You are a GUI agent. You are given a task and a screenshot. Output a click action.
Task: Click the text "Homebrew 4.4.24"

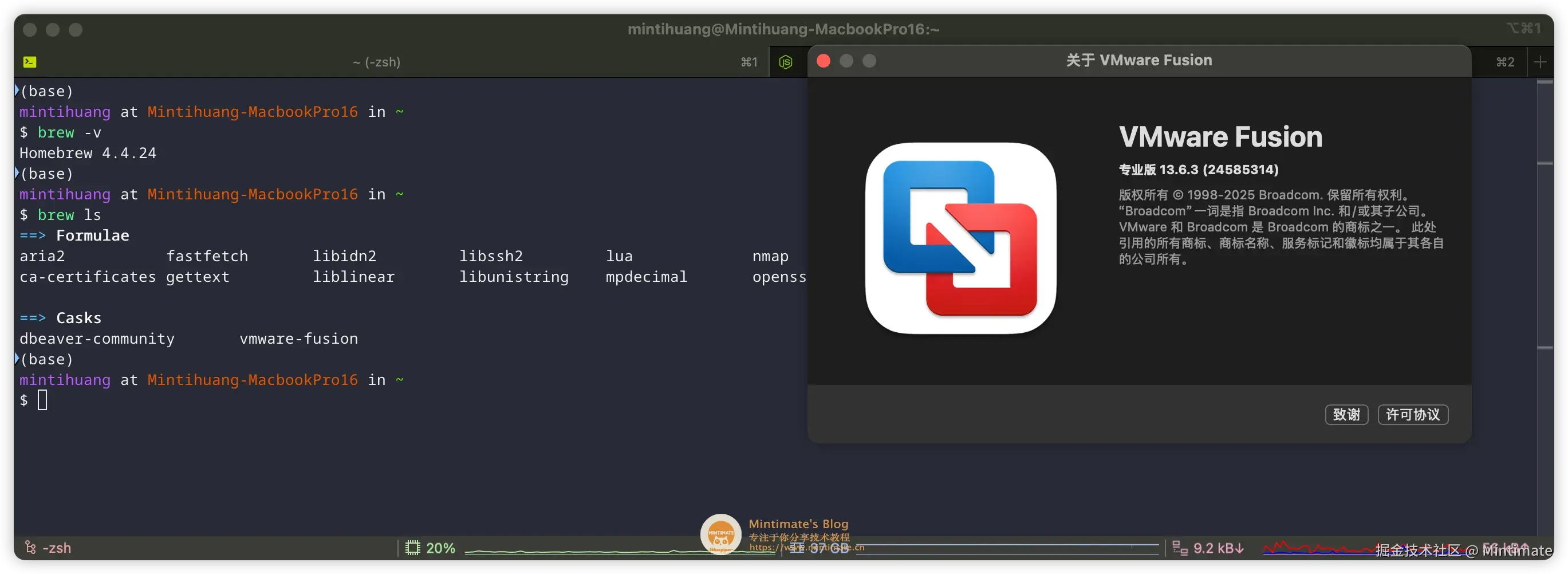click(x=88, y=153)
